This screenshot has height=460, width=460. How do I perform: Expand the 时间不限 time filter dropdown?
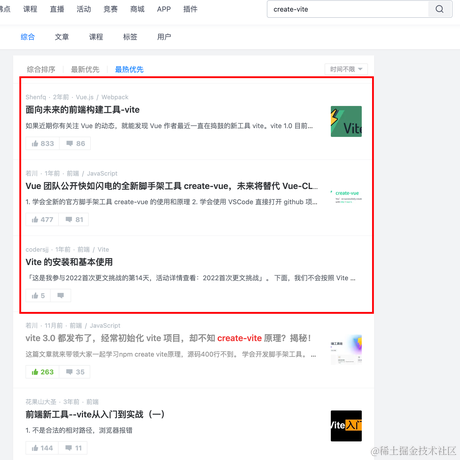tap(346, 69)
